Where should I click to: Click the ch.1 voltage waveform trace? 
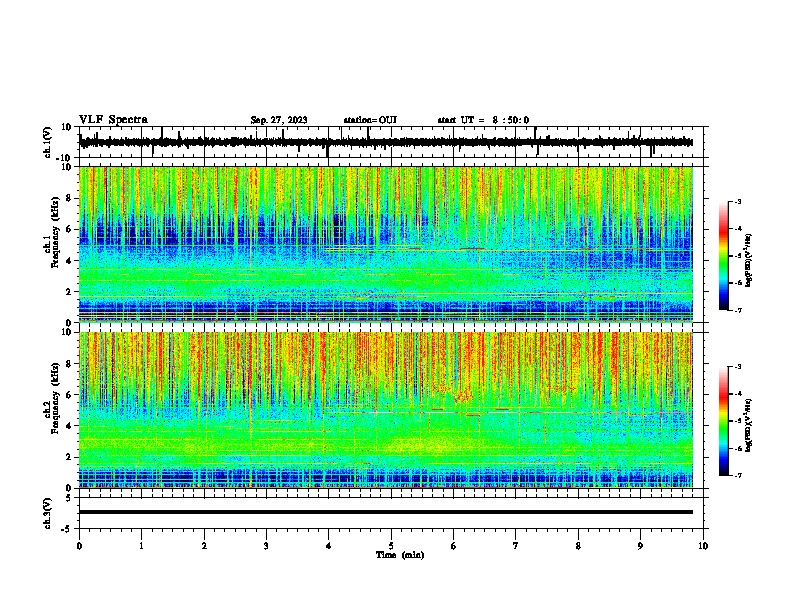(386, 142)
